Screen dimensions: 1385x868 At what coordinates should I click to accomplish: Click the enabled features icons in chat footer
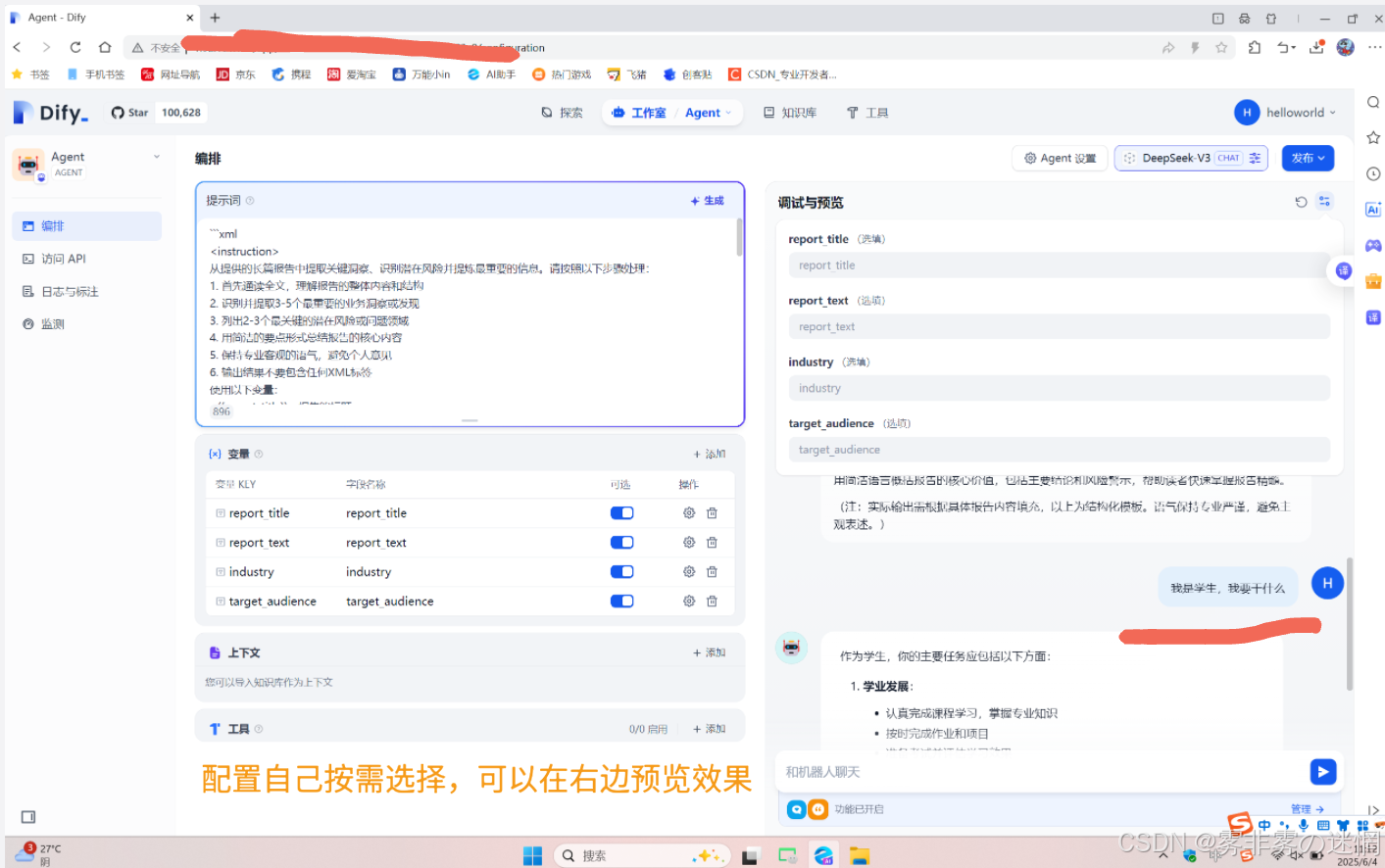coord(808,809)
